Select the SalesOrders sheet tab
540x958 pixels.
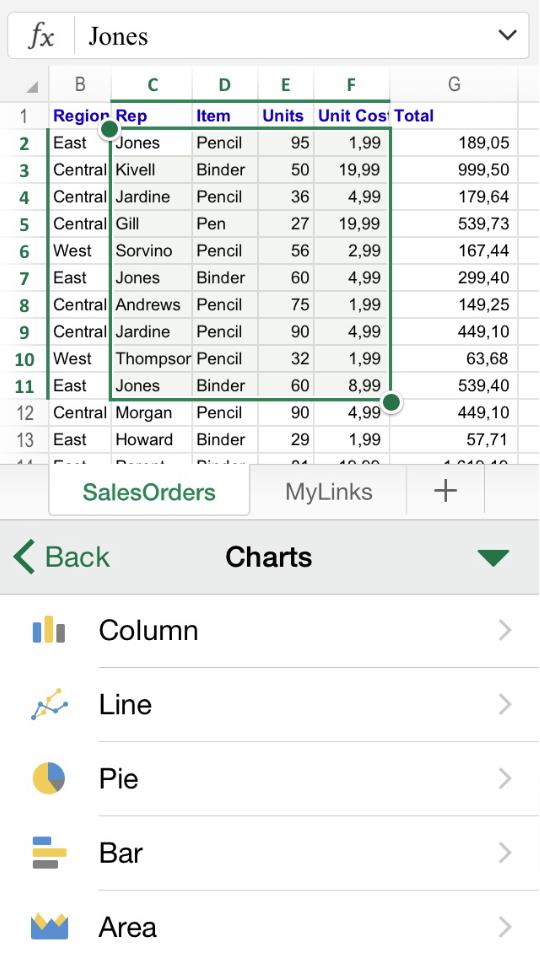click(x=149, y=492)
